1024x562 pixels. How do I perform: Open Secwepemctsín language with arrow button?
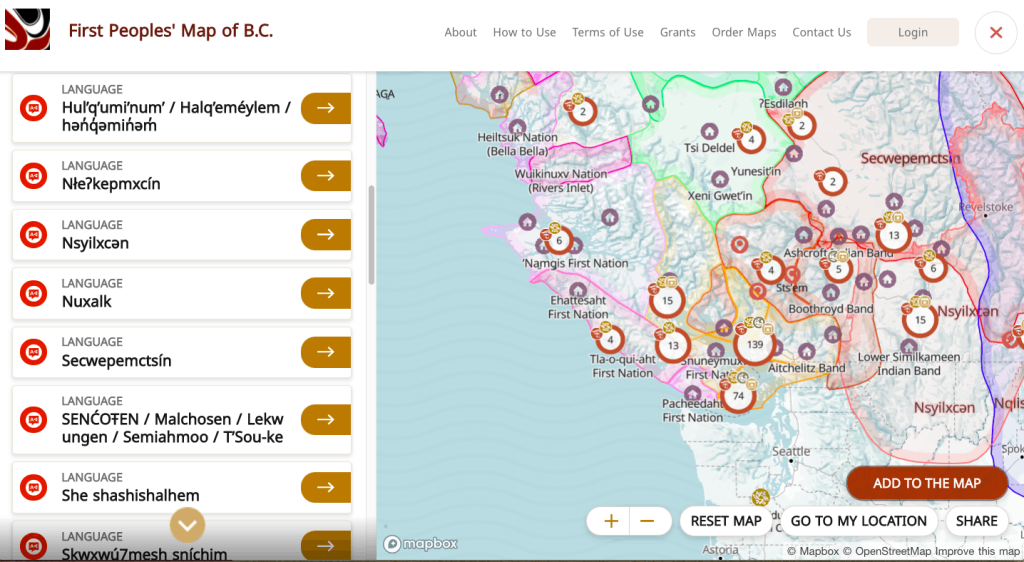pyautogui.click(x=325, y=352)
